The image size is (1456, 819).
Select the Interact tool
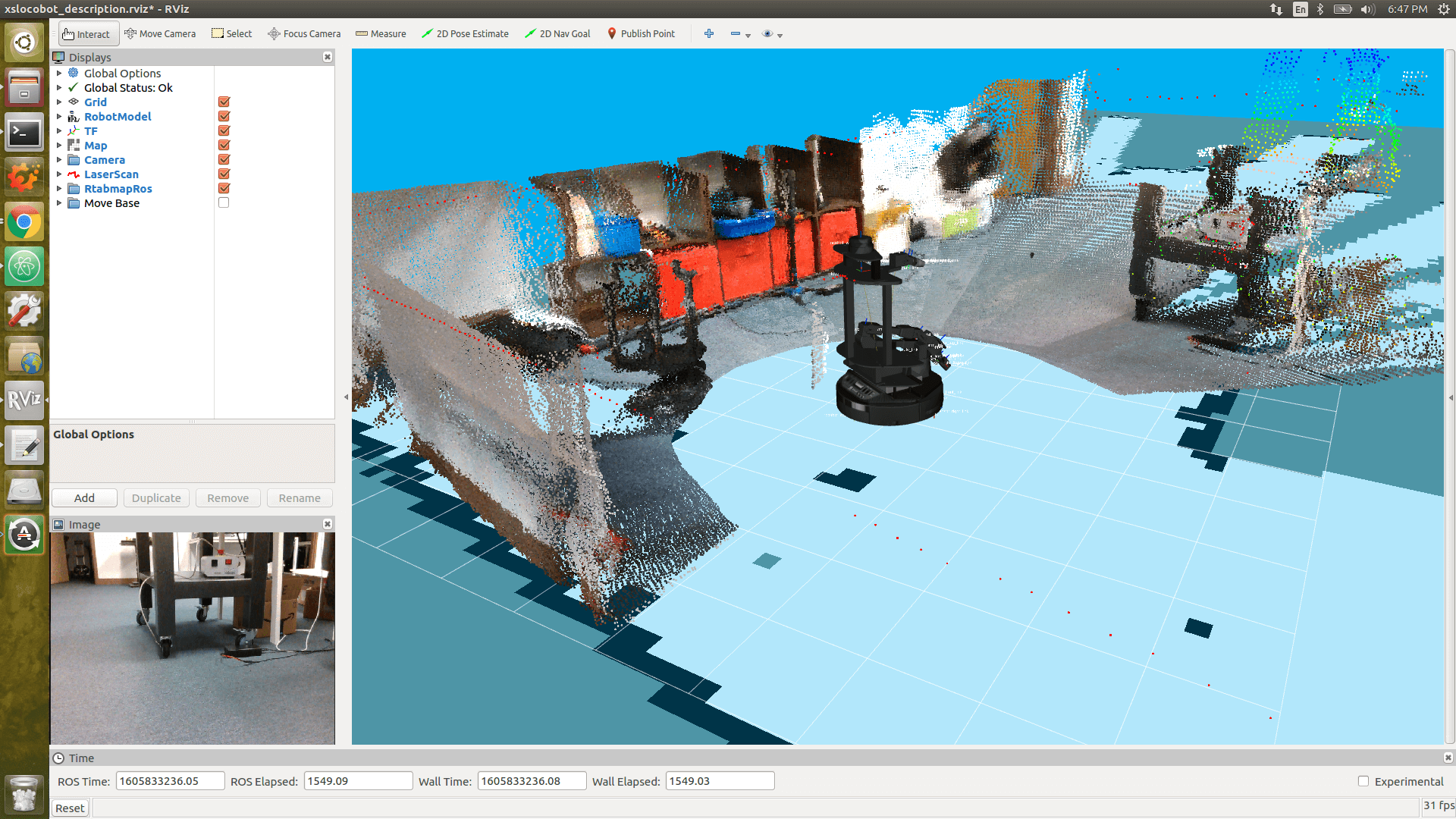[88, 34]
